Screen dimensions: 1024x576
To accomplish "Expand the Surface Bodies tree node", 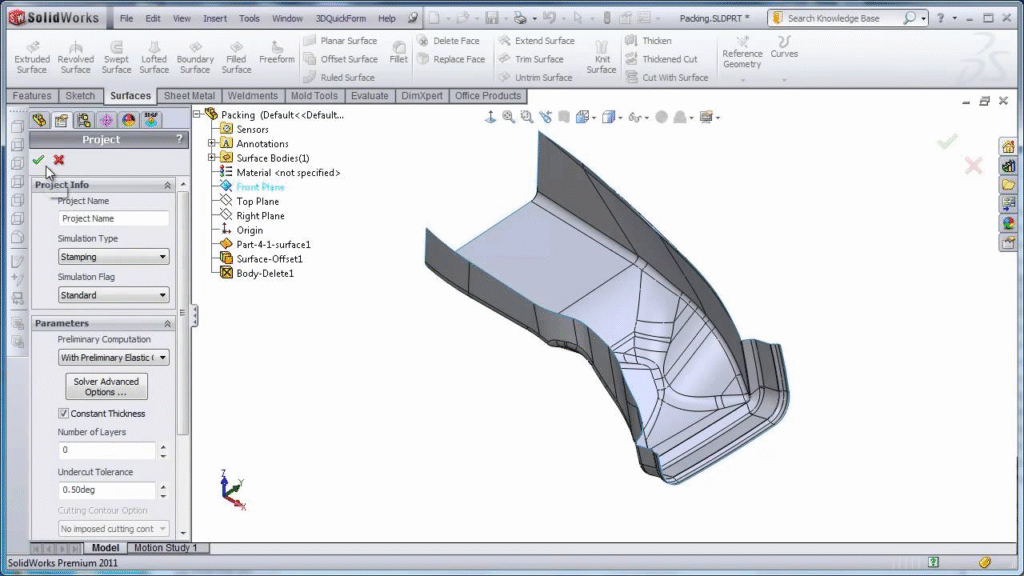I will point(212,158).
